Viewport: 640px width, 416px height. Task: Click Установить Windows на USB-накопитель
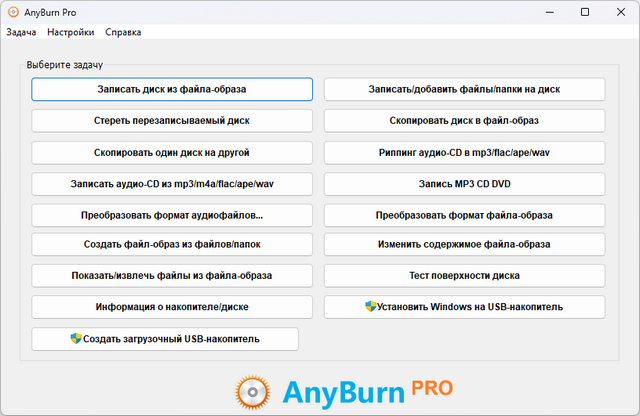[x=464, y=306]
